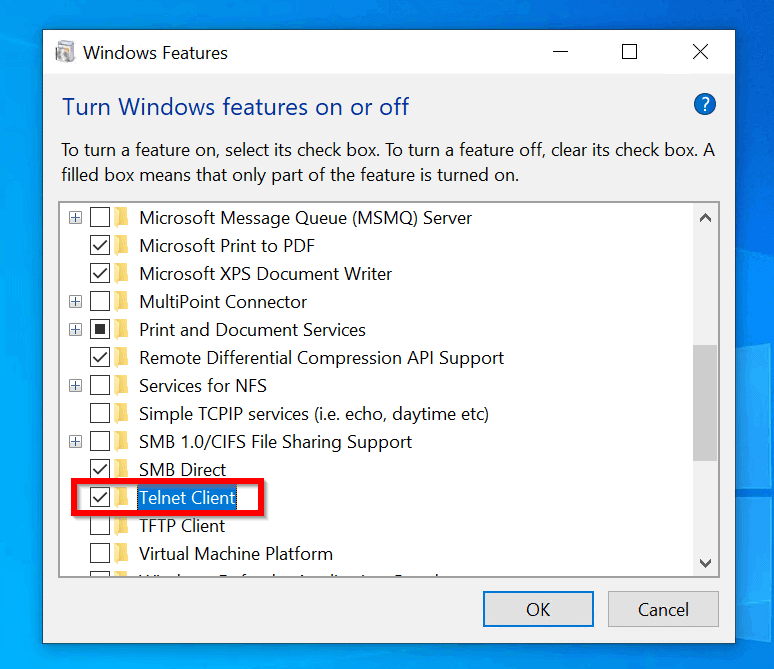Viewport: 774px width, 669px height.
Task: Click the scrollbar up arrow
Action: pyautogui.click(x=705, y=218)
